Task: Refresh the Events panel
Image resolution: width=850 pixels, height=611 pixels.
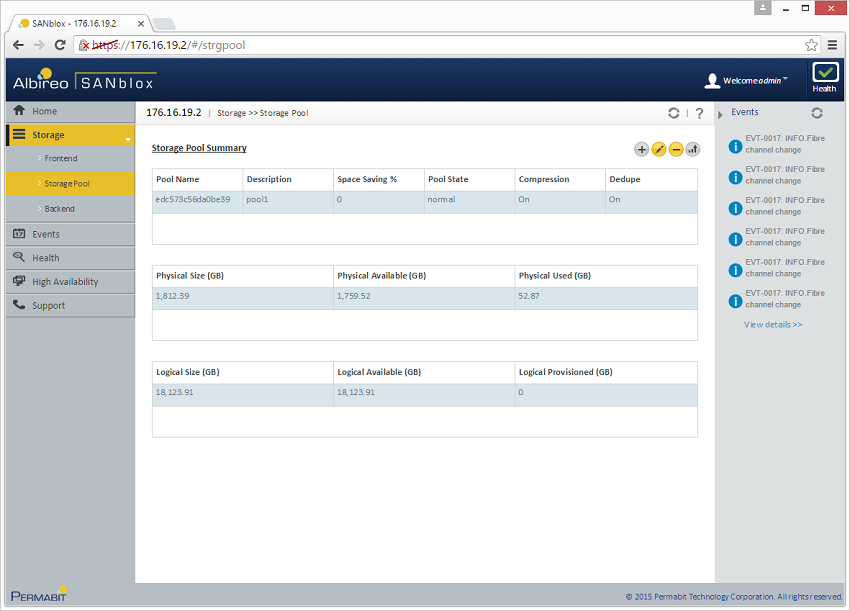Action: (817, 113)
